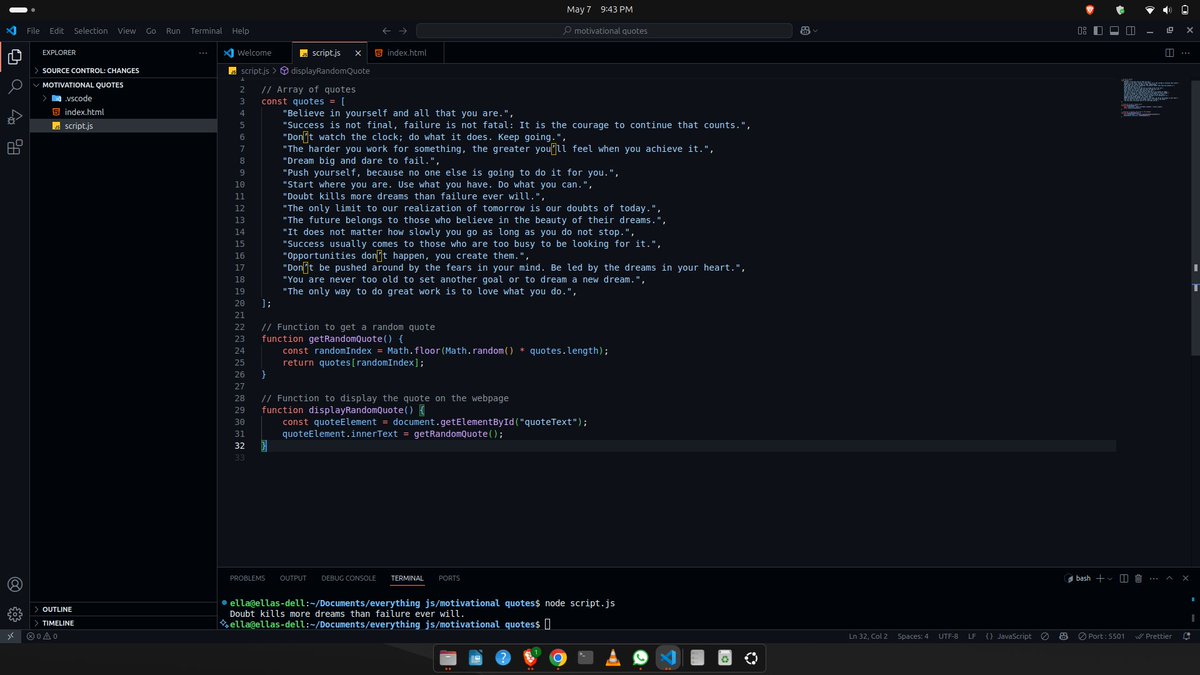Open the Selection menu
Viewport: 1200px width, 675px height.
tap(90, 31)
